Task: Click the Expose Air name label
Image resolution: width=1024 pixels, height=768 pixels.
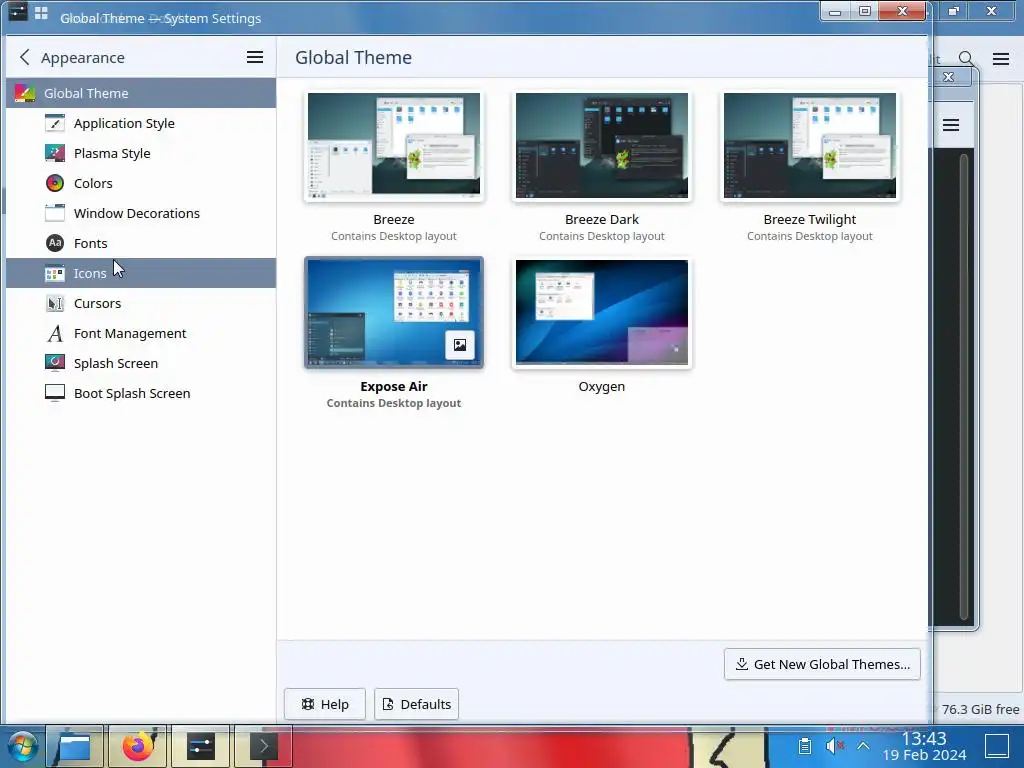Action: pos(394,387)
